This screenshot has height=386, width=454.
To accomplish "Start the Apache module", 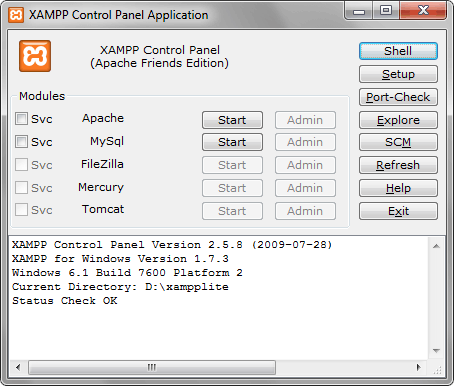I will click(x=232, y=120).
